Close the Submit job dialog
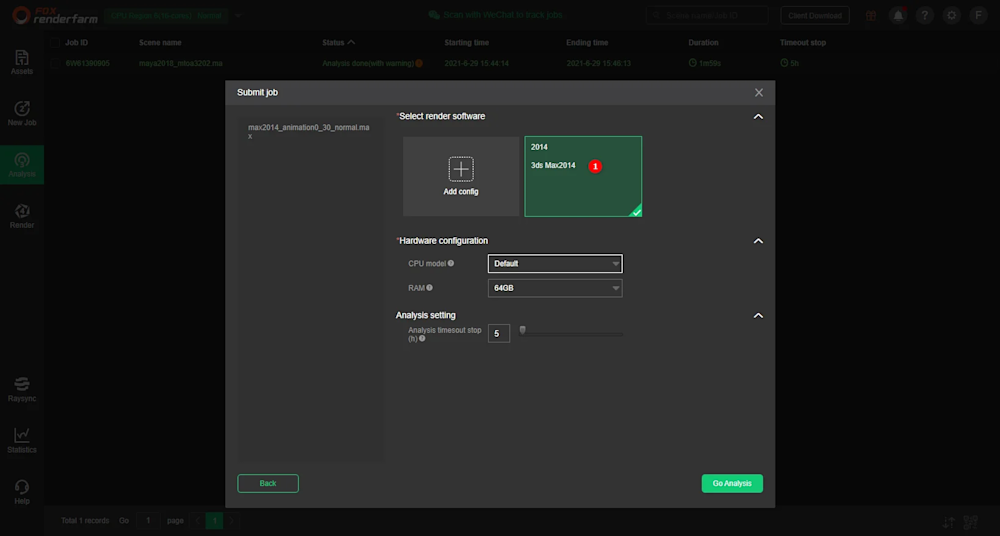This screenshot has height=536, width=1000. 758,93
